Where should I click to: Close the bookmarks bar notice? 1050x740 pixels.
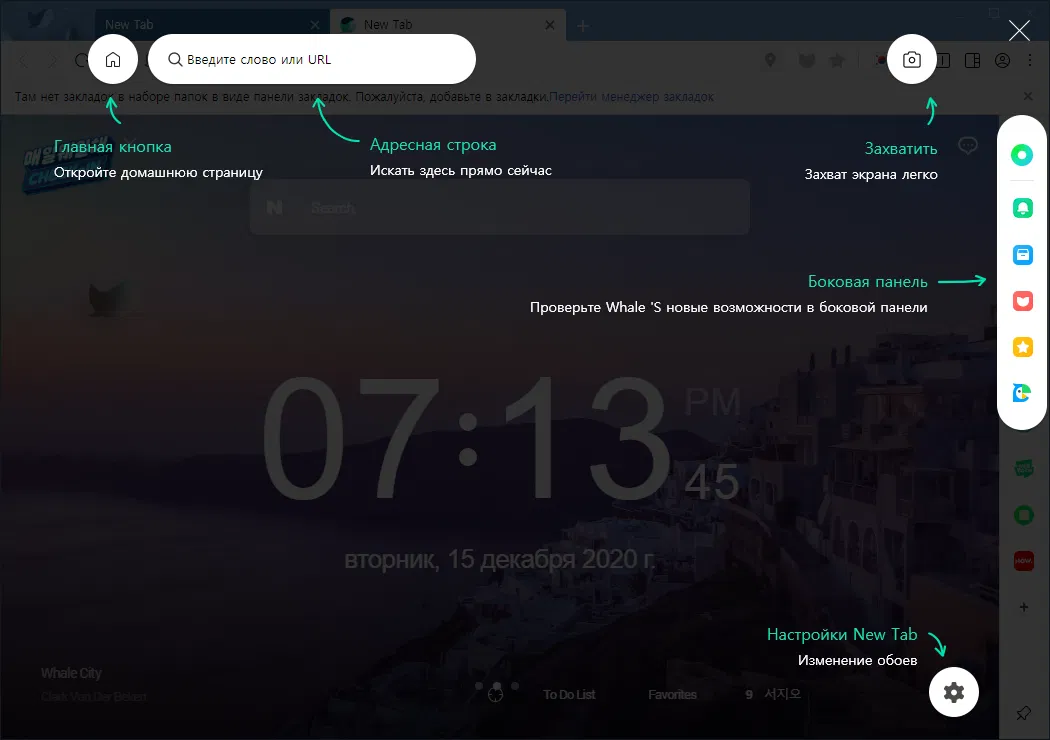point(1028,96)
